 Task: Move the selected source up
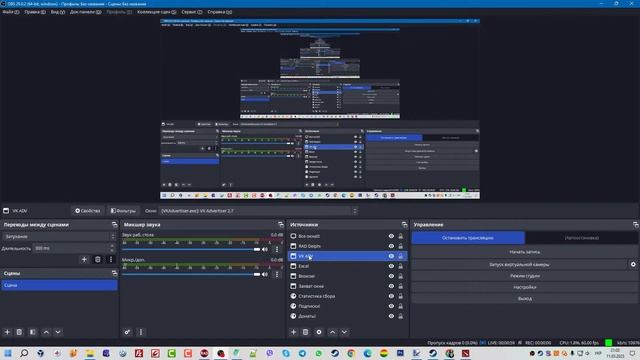click(332, 332)
